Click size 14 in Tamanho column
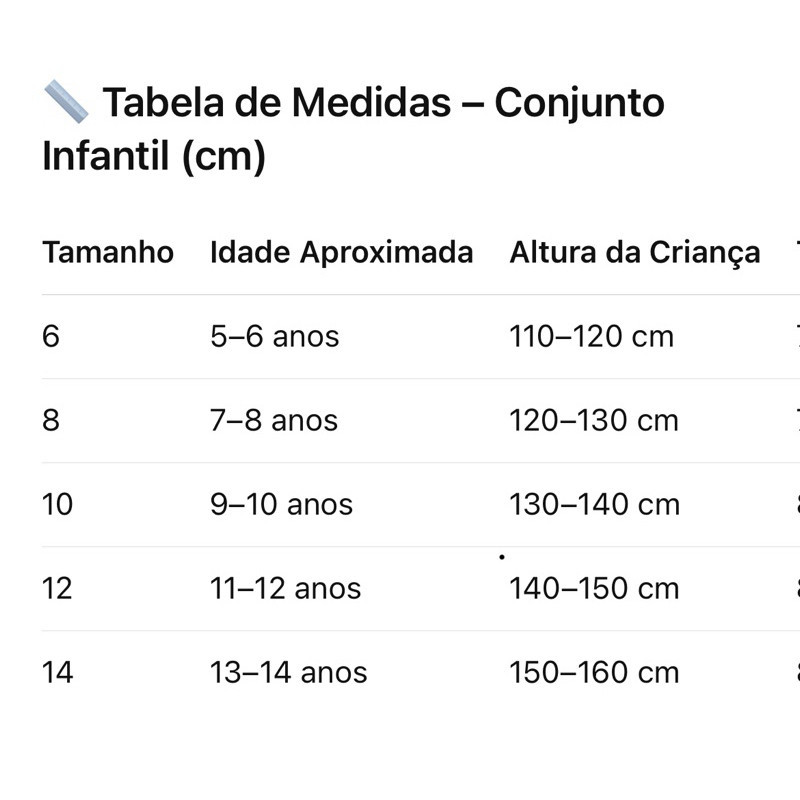 pyautogui.click(x=58, y=673)
